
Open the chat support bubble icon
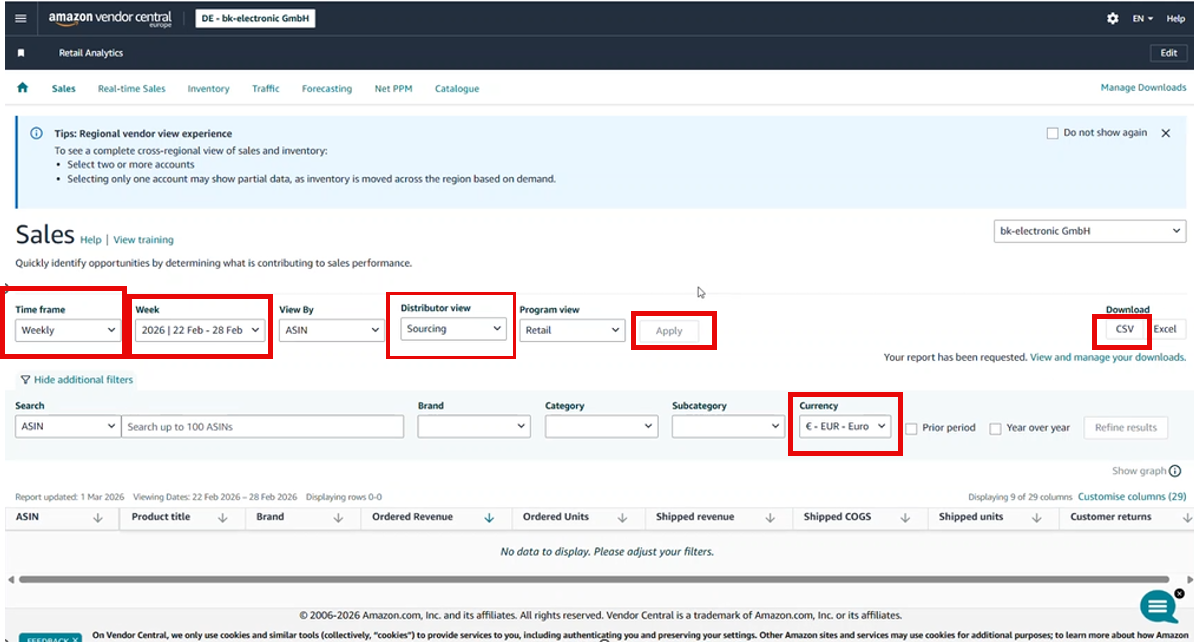click(x=1158, y=606)
